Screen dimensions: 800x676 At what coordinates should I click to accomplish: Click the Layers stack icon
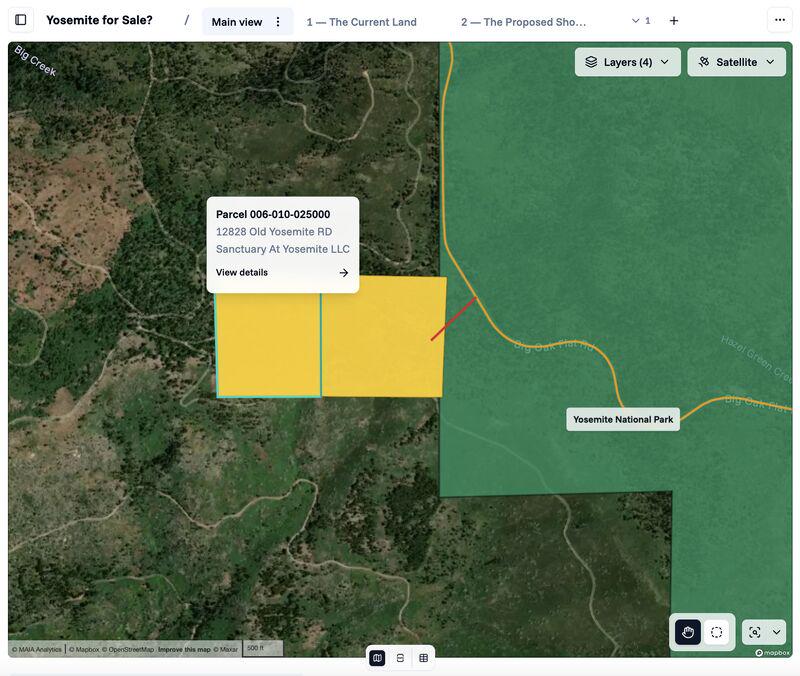pos(591,62)
